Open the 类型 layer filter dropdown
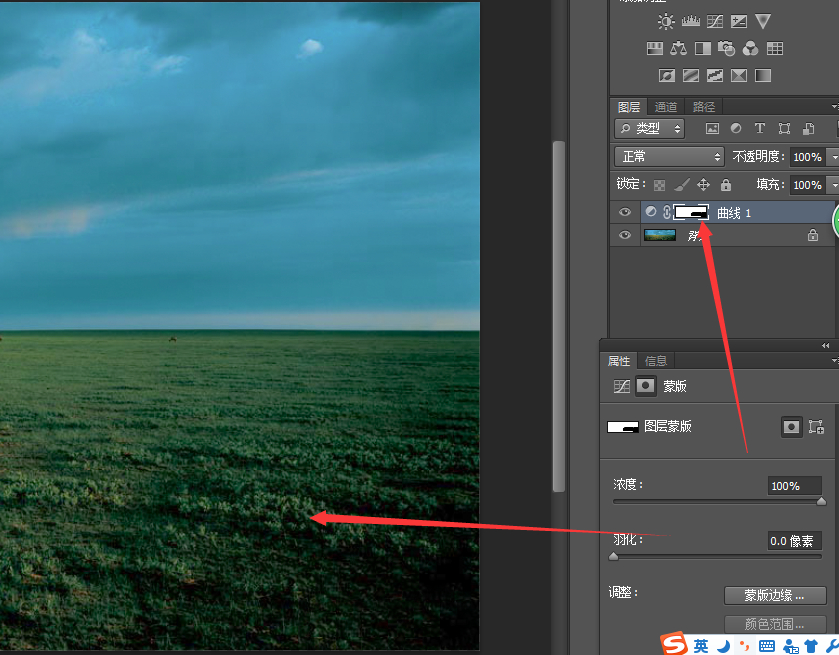Viewport: 839px width, 655px height. point(650,128)
